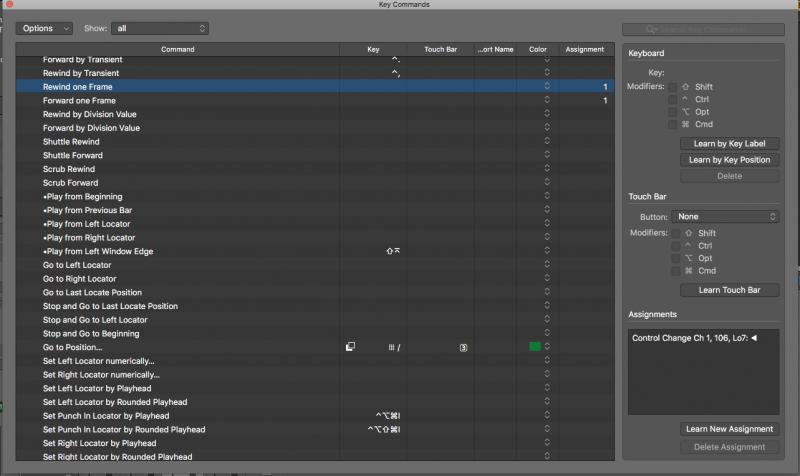Image resolution: width=800 pixels, height=476 pixels.
Task: Open color stepper for Forward one Frame row
Action: click(x=547, y=100)
